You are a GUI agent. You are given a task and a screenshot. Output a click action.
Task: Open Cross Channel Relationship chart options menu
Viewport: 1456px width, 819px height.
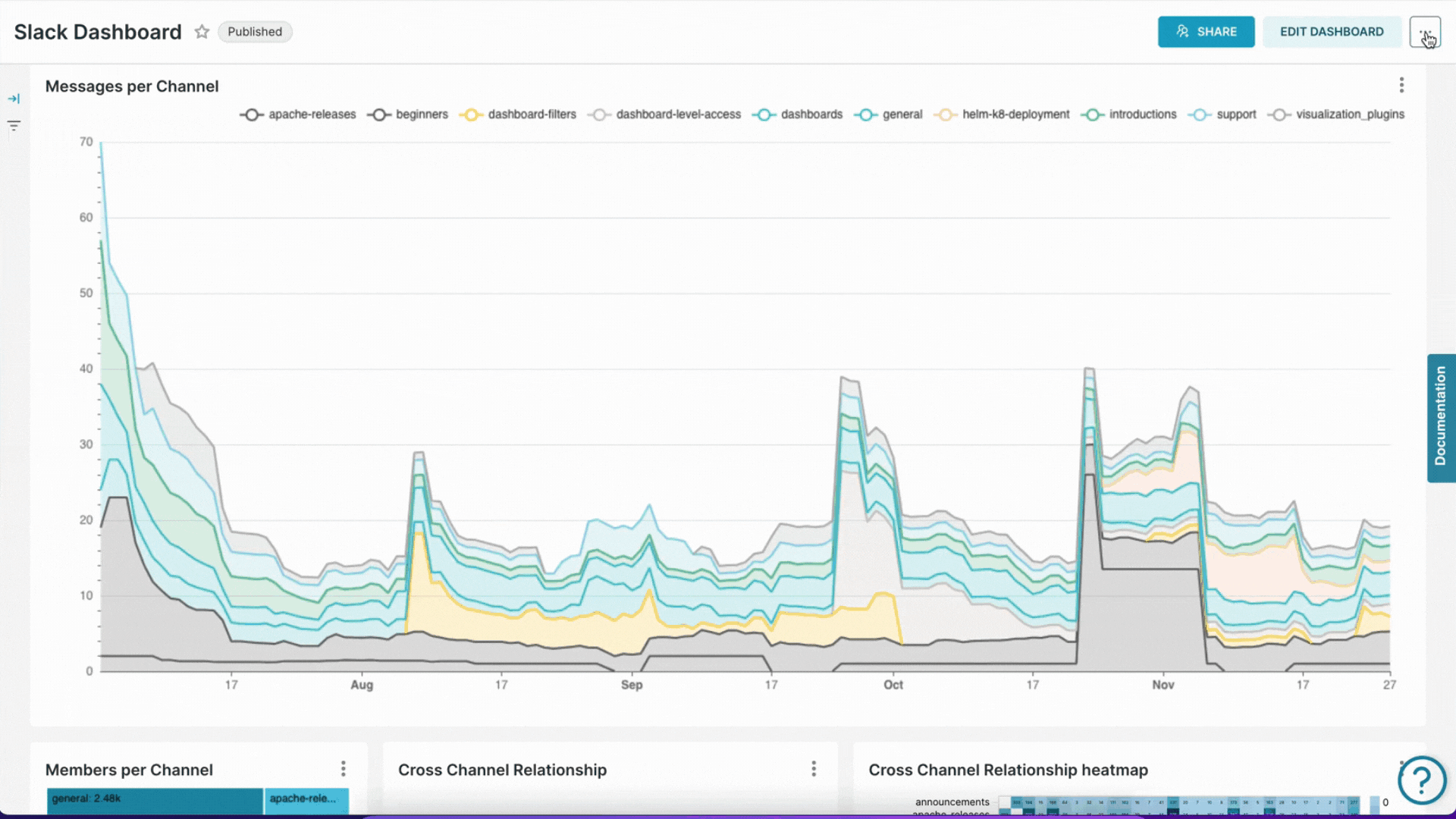tap(814, 768)
